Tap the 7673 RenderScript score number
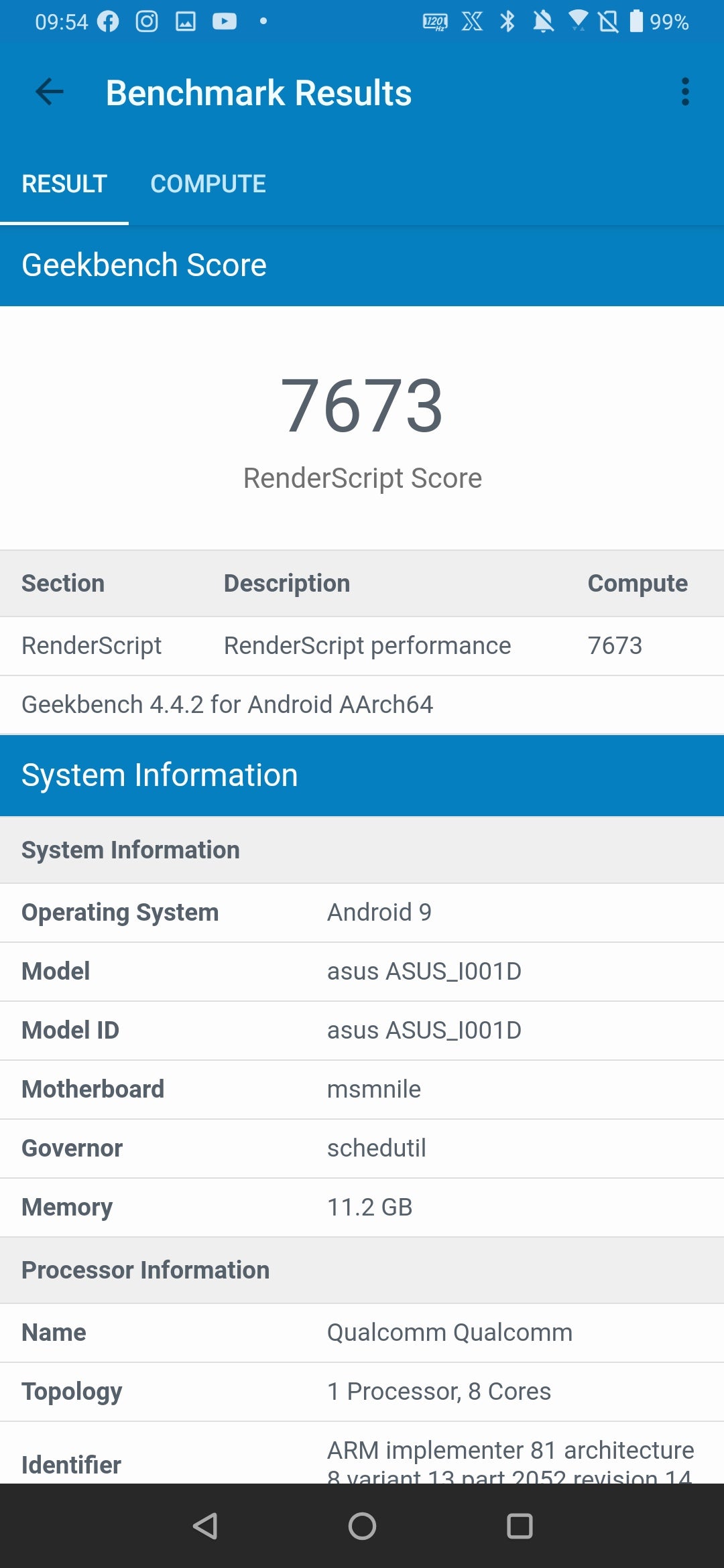724x1568 pixels. (362, 405)
